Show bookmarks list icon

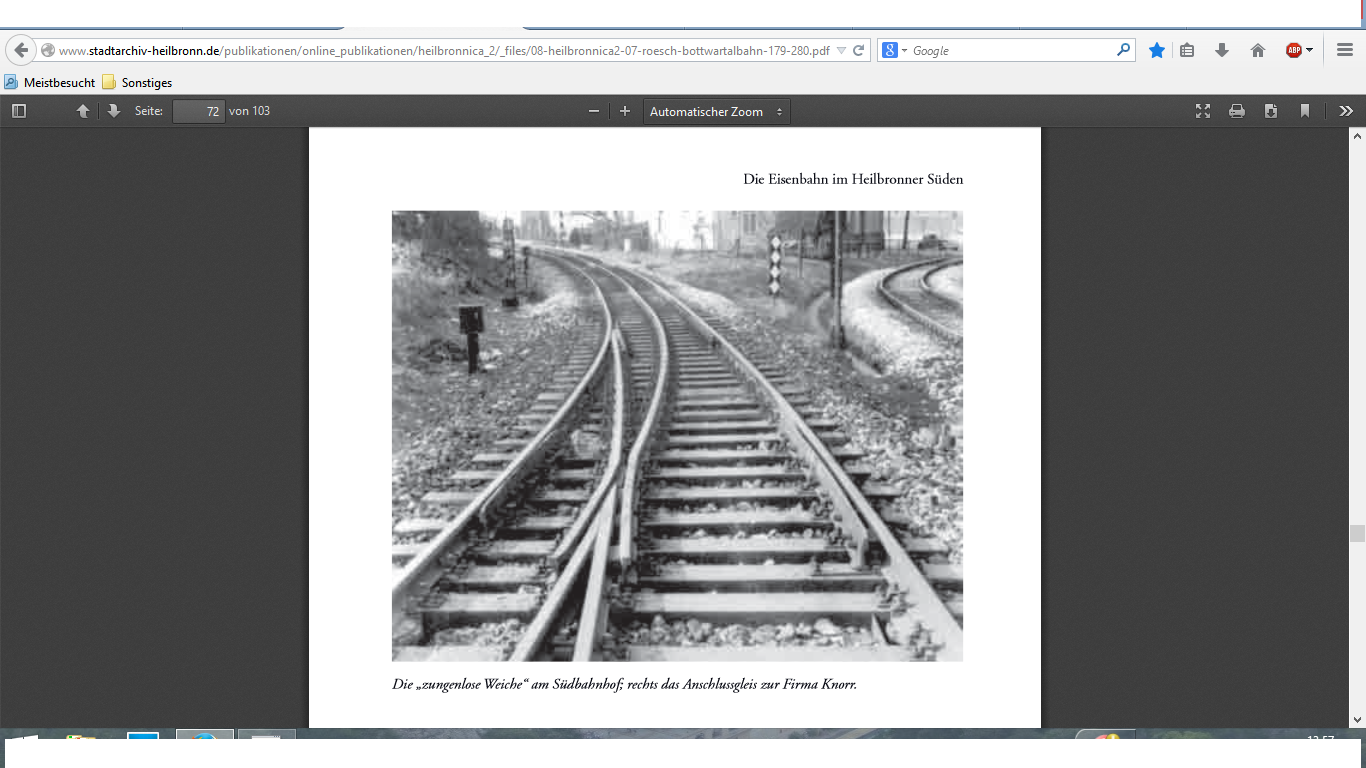tap(1187, 50)
